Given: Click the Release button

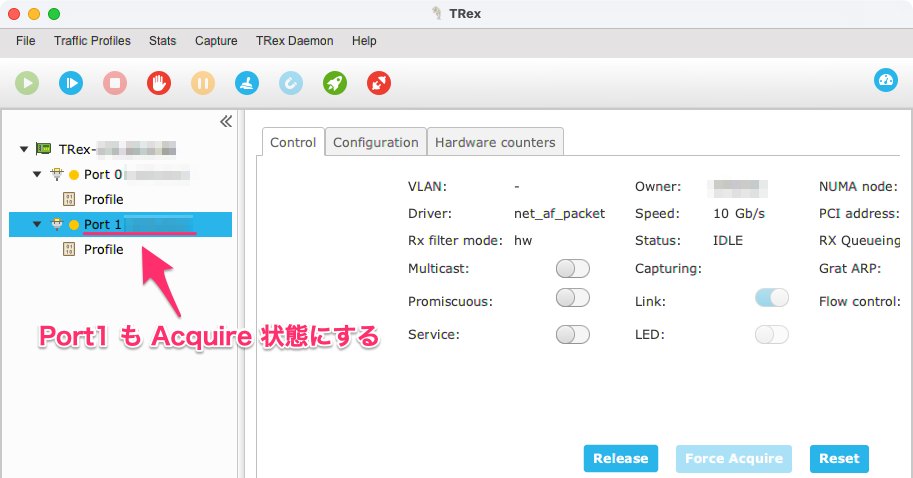Looking at the screenshot, I should pyautogui.click(x=621, y=459).
